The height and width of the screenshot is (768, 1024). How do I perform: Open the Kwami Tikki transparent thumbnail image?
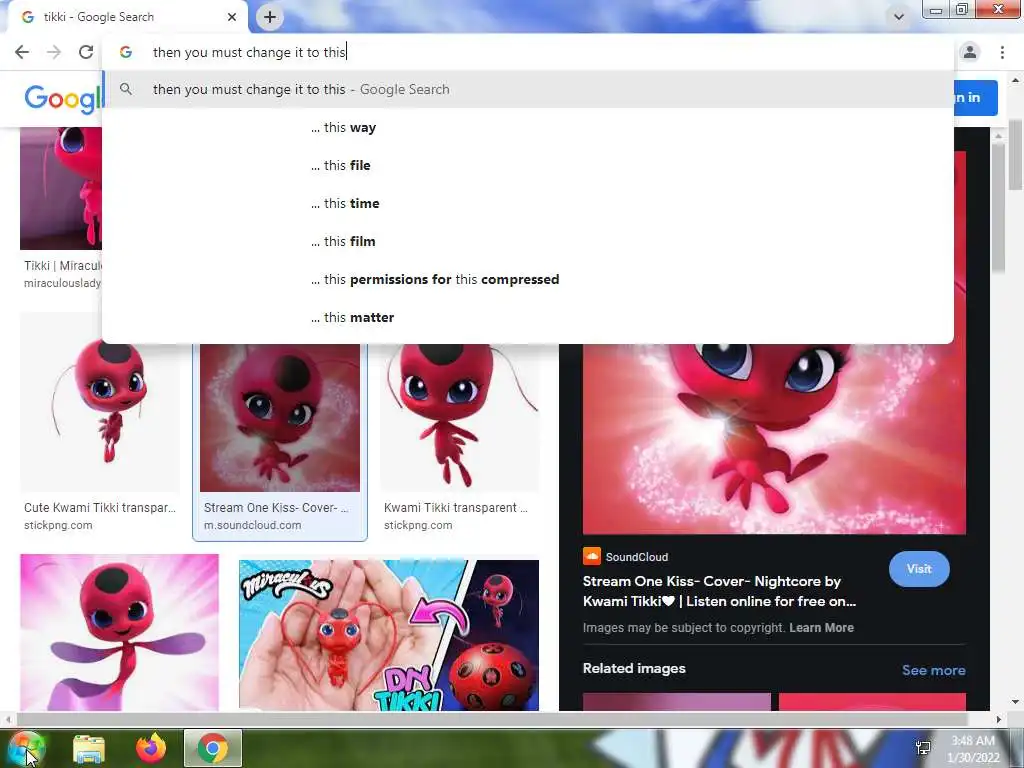(460, 417)
